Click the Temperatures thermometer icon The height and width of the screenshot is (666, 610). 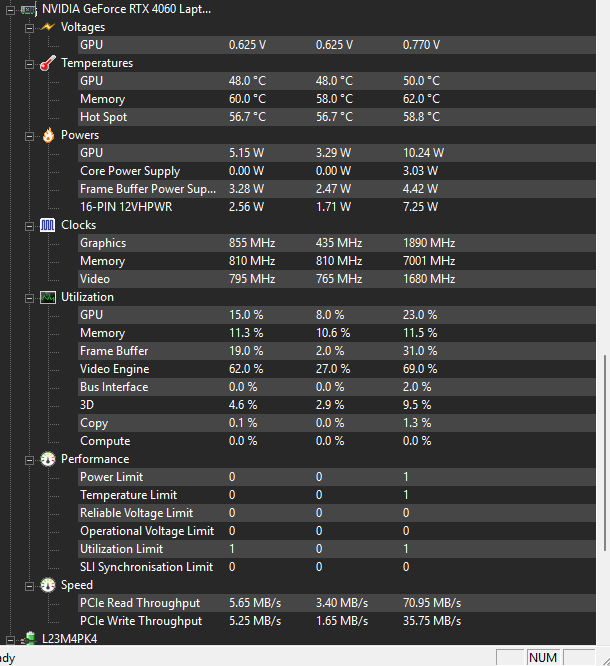(47, 63)
